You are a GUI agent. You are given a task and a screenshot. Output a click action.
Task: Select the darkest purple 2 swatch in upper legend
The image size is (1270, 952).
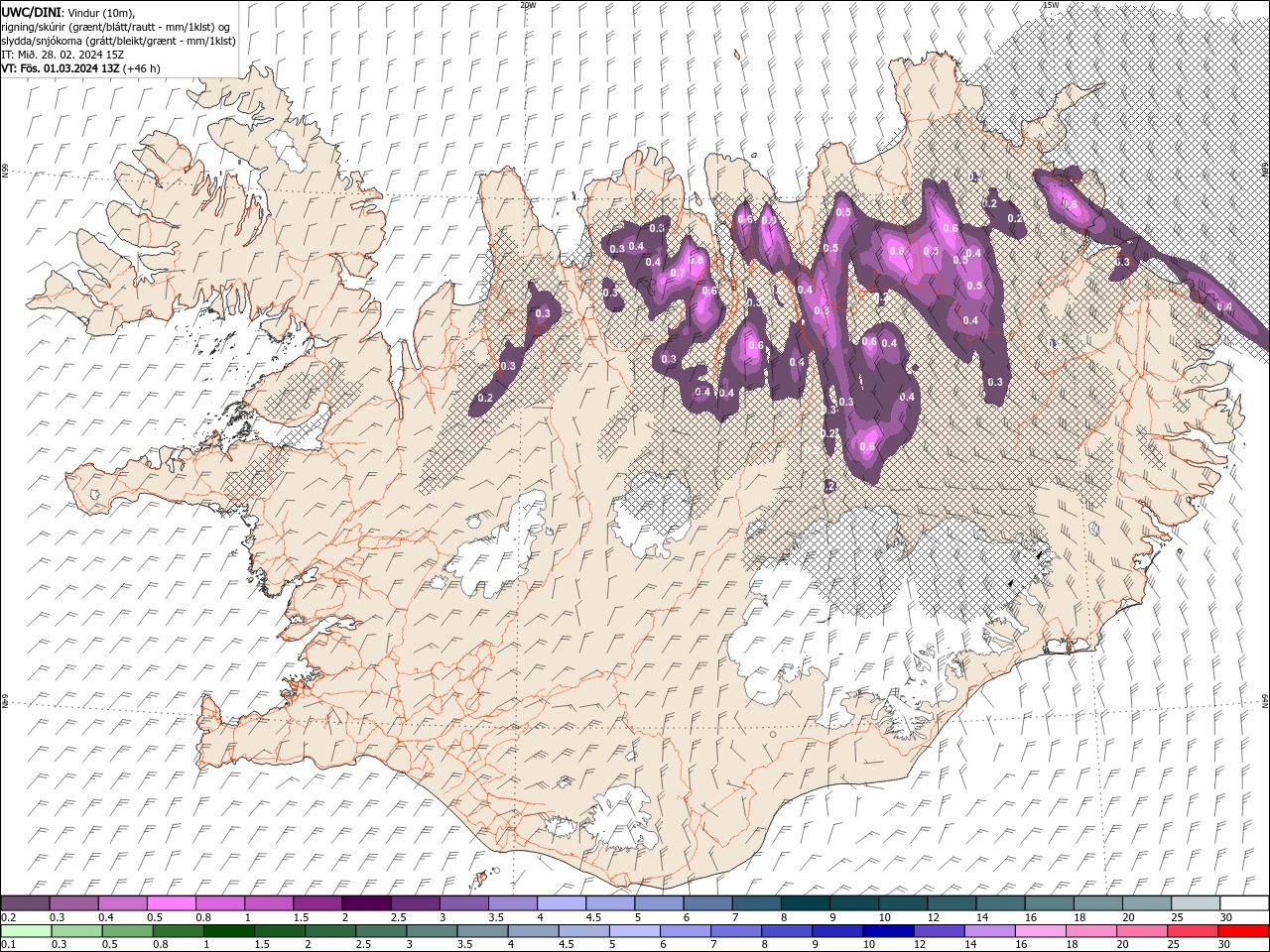[x=366, y=903]
